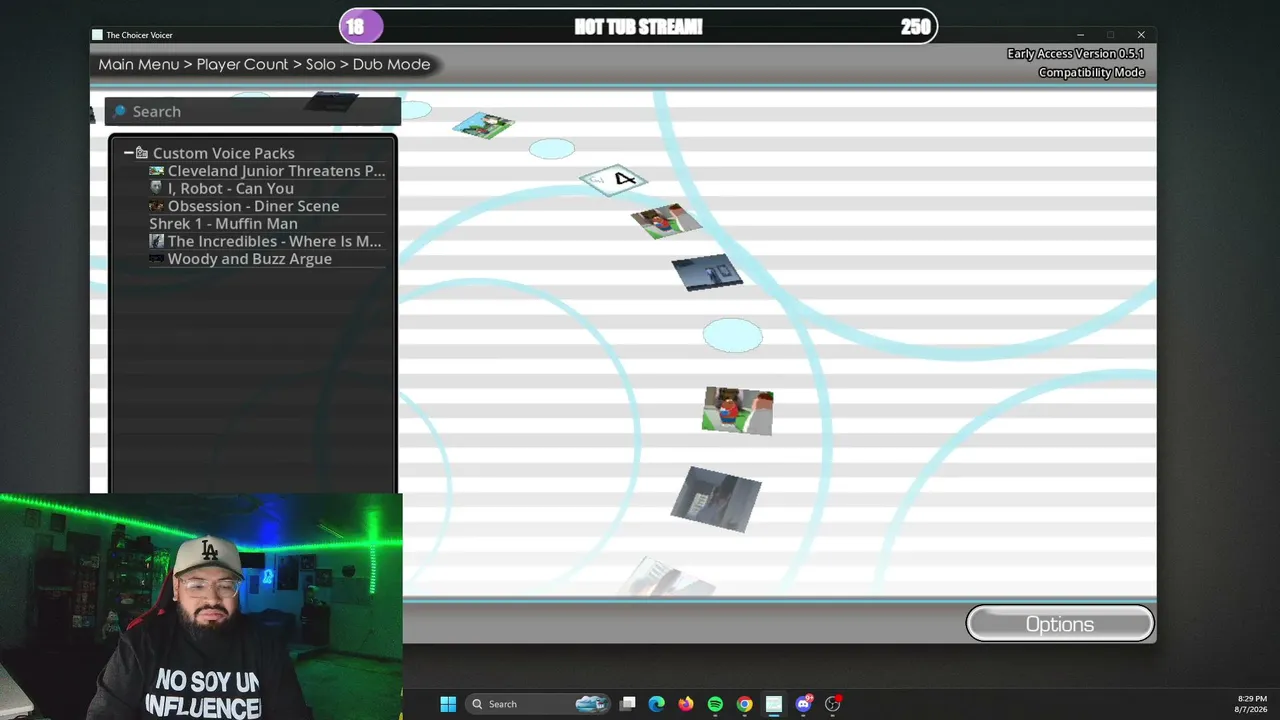
Task: Click the Early Access Version 0.5.1 text
Action: point(1075,54)
